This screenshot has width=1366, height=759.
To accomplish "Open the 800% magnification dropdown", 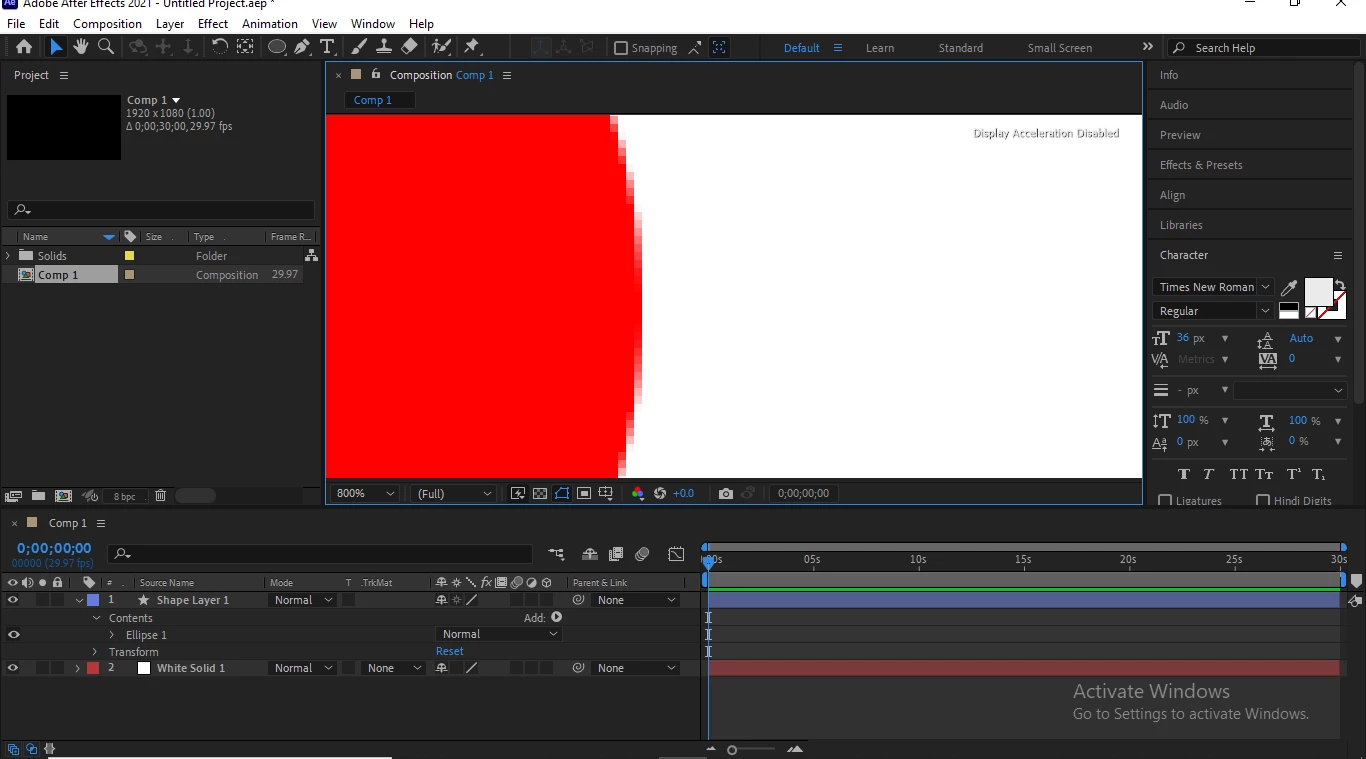I will (x=365, y=493).
